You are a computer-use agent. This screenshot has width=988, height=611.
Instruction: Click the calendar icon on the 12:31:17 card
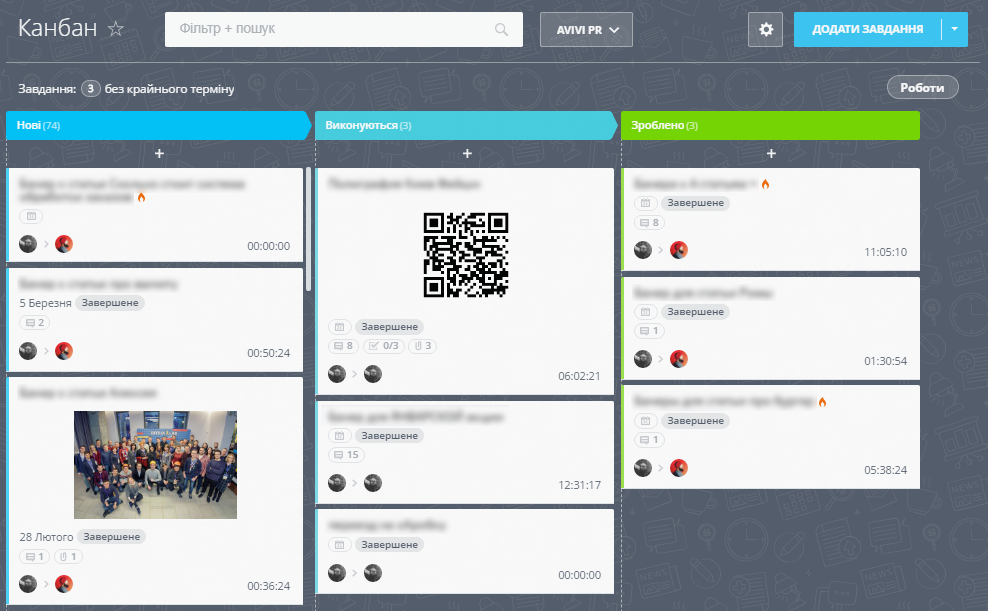point(340,436)
